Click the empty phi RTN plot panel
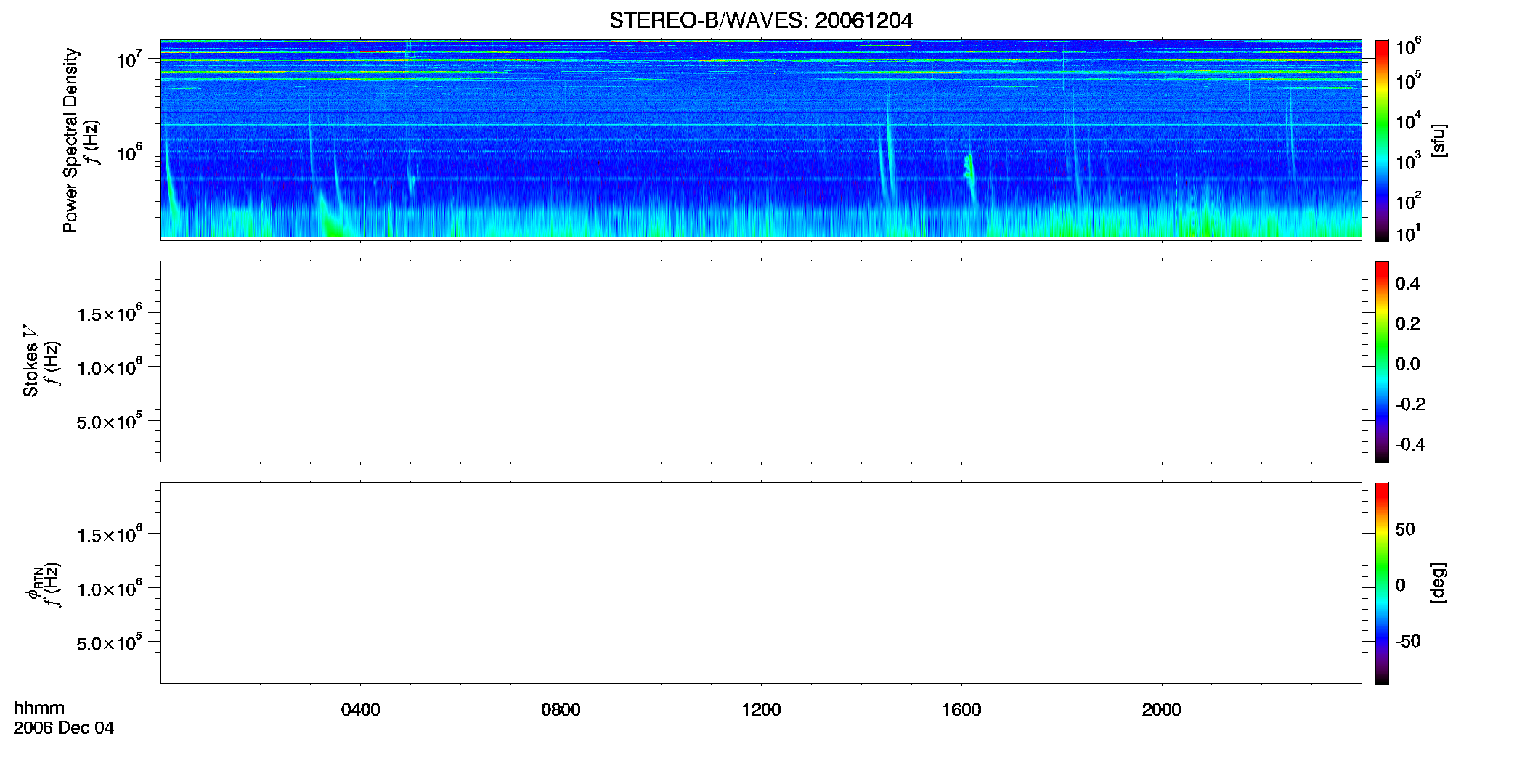The width and height of the screenshot is (1522, 784). click(x=761, y=583)
